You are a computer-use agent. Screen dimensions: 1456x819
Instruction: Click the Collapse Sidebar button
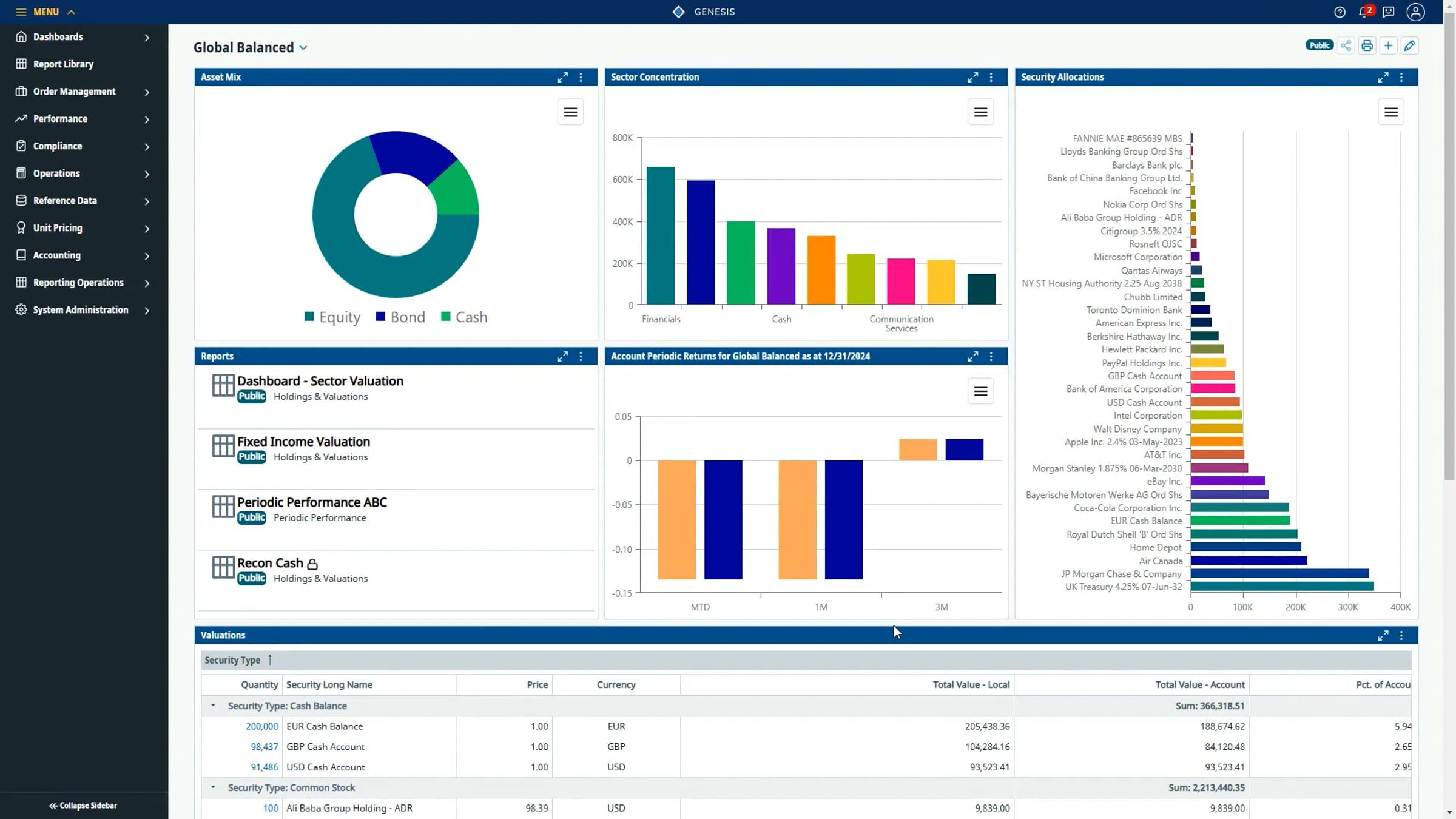click(82, 806)
